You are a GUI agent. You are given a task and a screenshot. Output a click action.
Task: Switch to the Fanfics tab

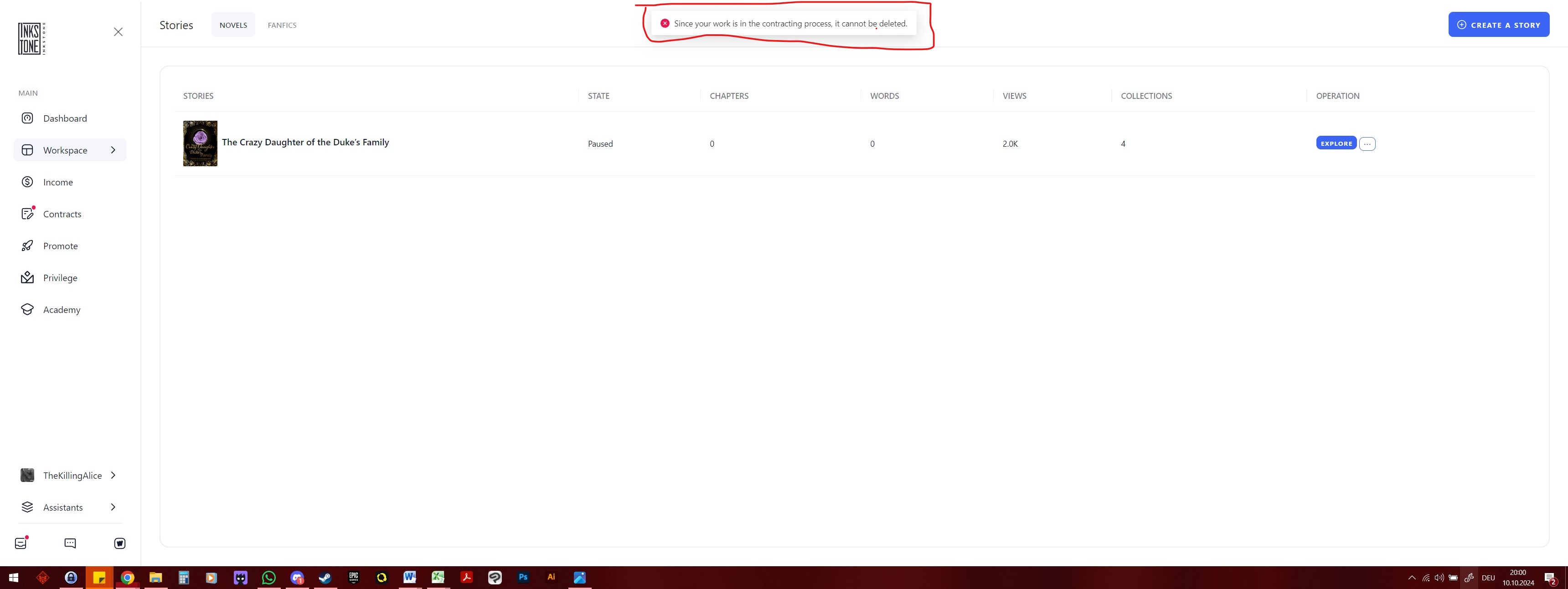click(282, 25)
